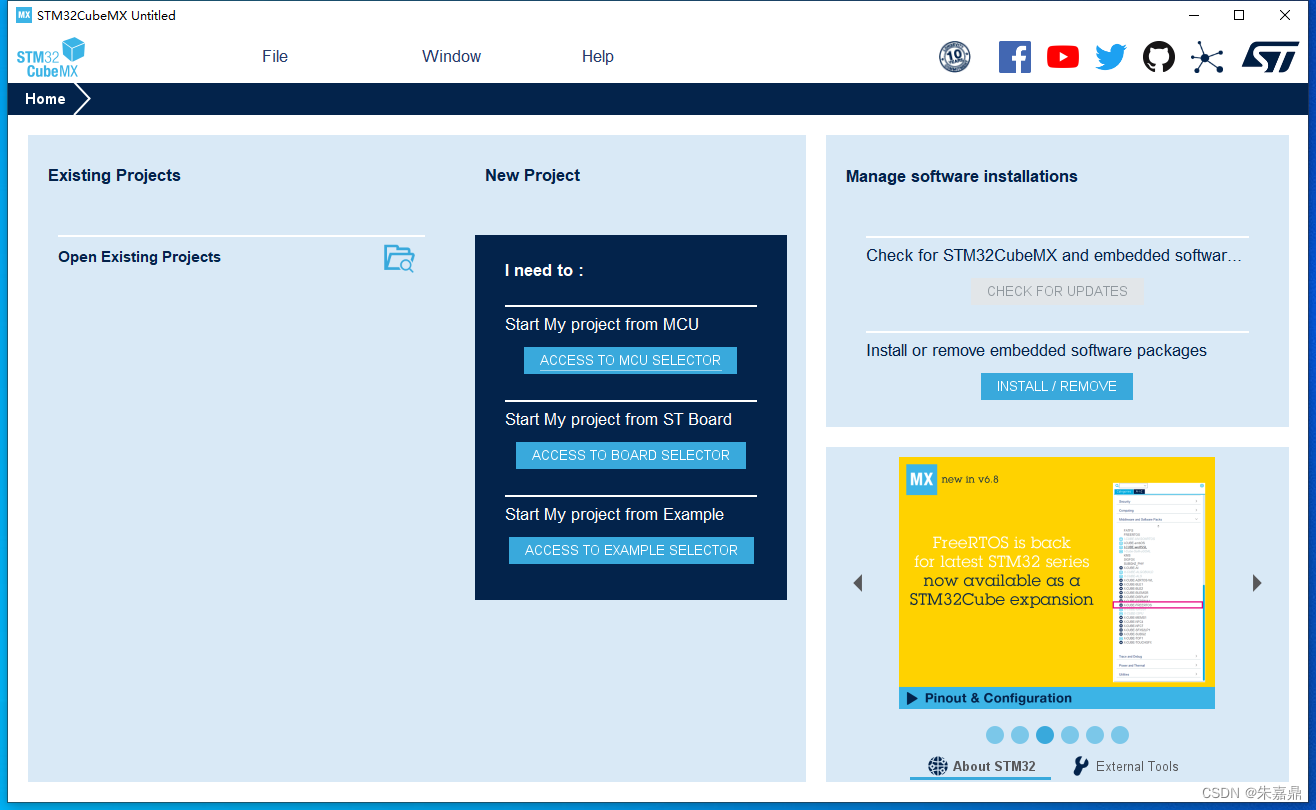The image size is (1316, 810).
Task: Click the STM32CubeMX logo
Action: pyautogui.click(x=51, y=57)
